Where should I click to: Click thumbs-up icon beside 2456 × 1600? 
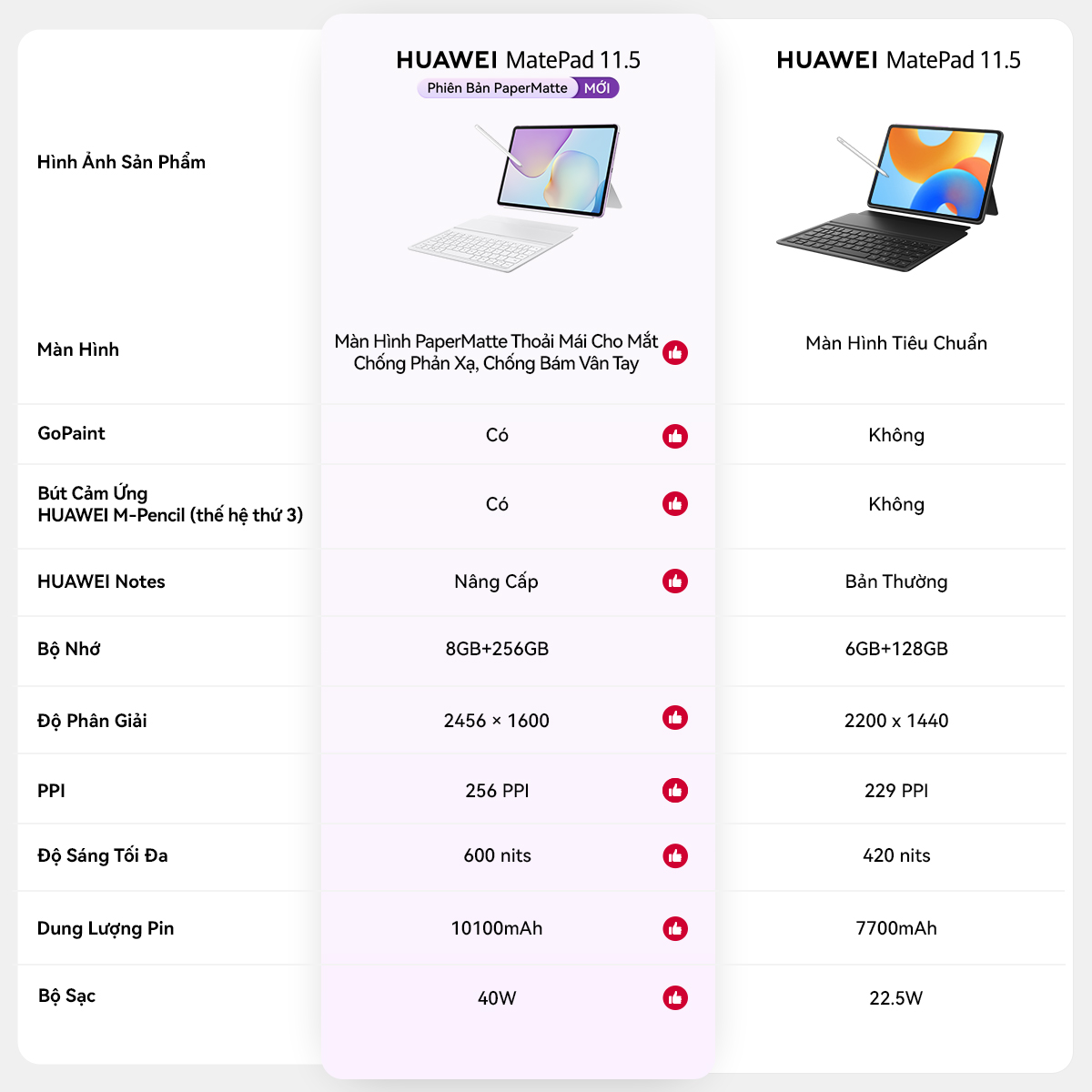675,718
